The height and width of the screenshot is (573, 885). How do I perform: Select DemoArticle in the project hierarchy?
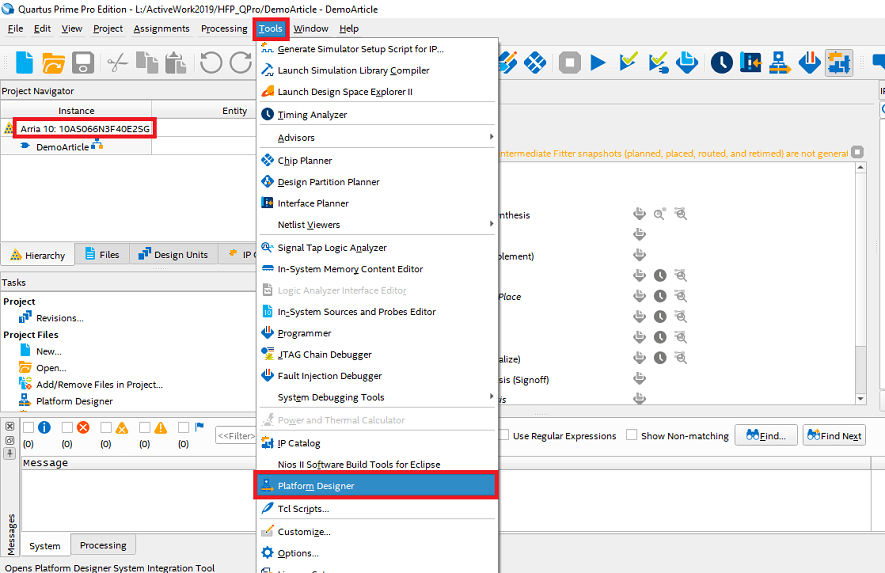(x=62, y=147)
